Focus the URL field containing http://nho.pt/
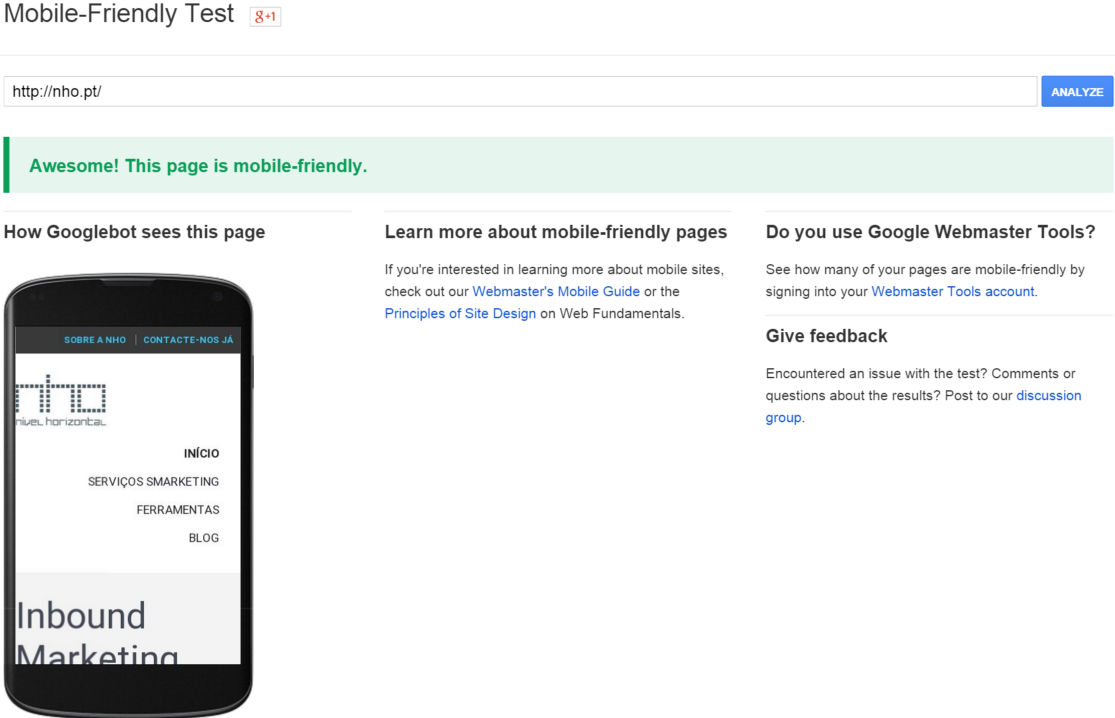 (520, 92)
